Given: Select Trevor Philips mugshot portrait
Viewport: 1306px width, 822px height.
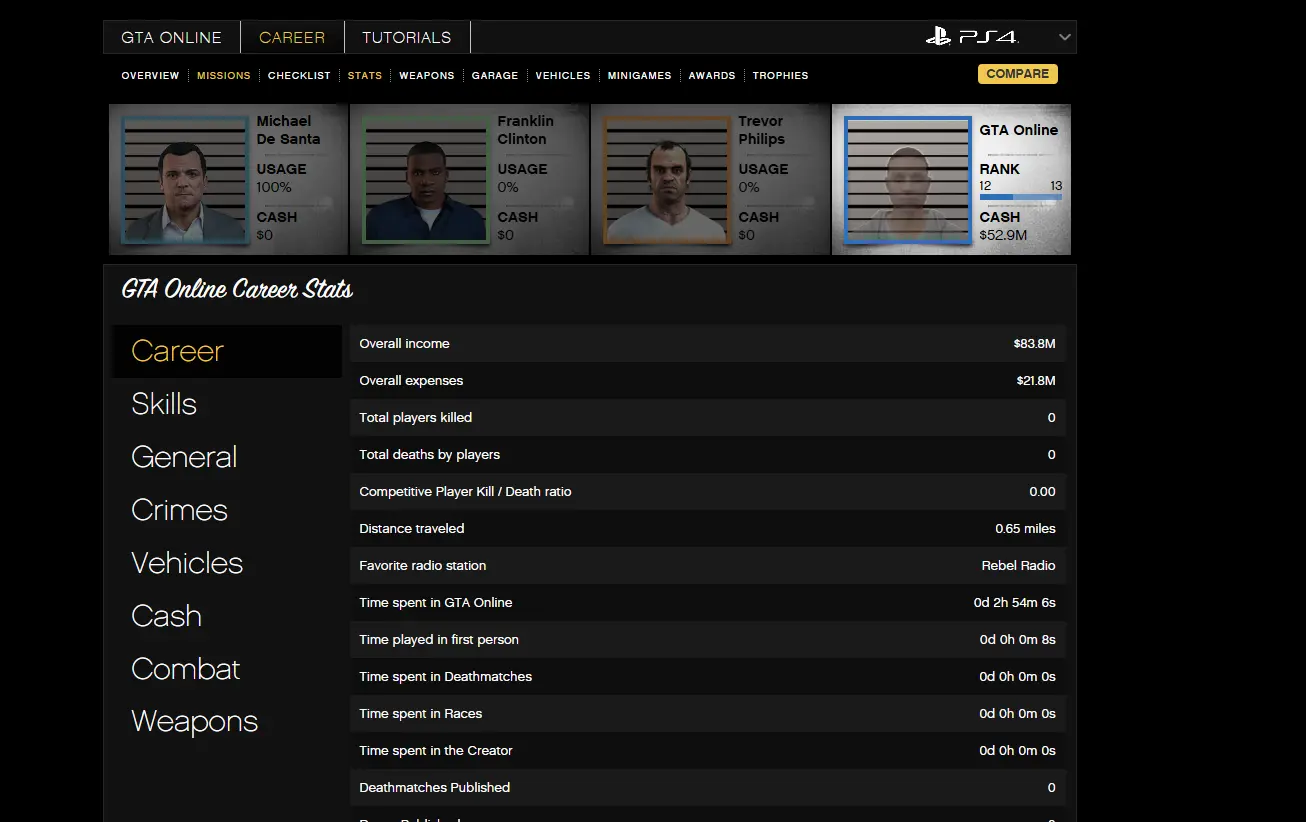Looking at the screenshot, I should click(667, 180).
